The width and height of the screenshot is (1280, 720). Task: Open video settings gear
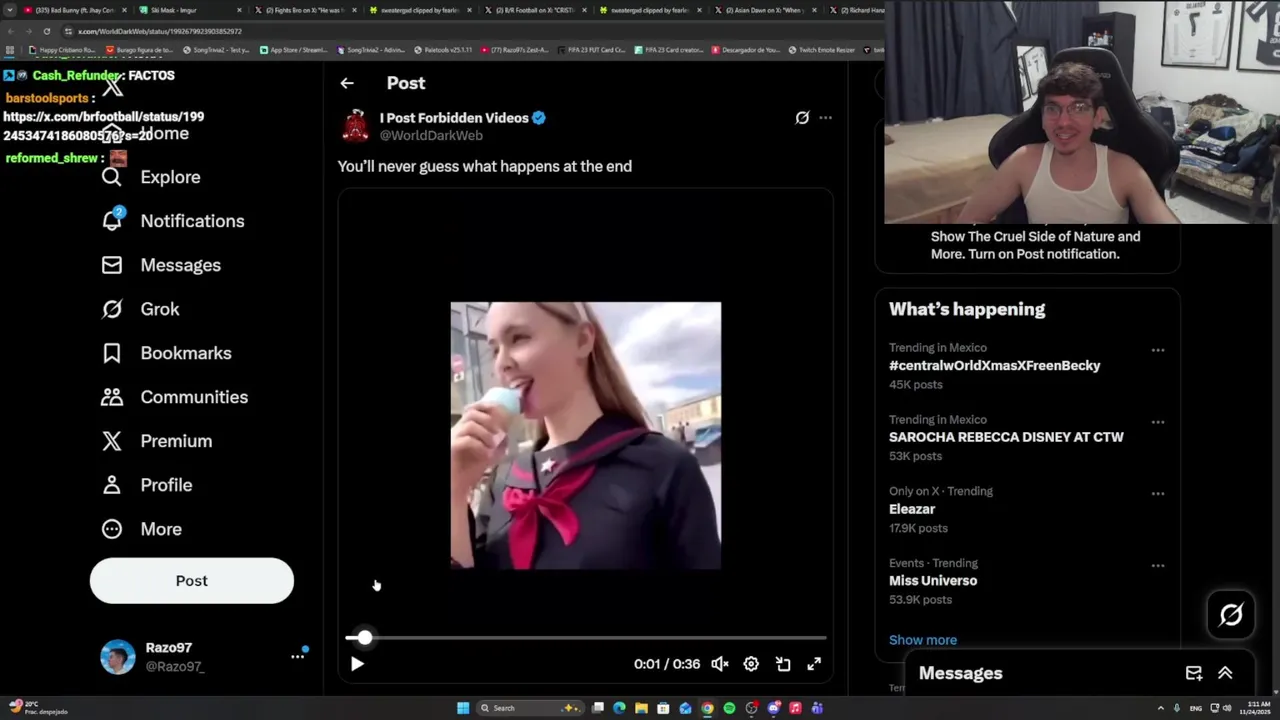(751, 664)
